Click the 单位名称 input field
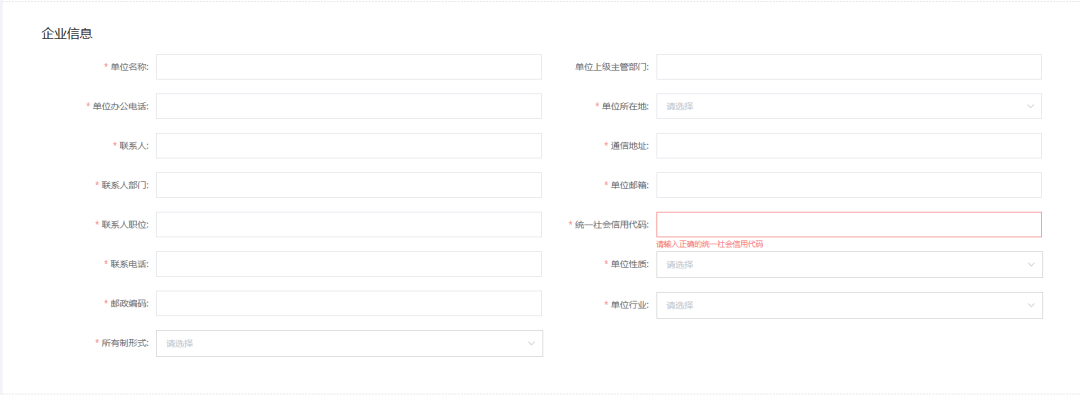The width and height of the screenshot is (1080, 395). click(x=349, y=67)
